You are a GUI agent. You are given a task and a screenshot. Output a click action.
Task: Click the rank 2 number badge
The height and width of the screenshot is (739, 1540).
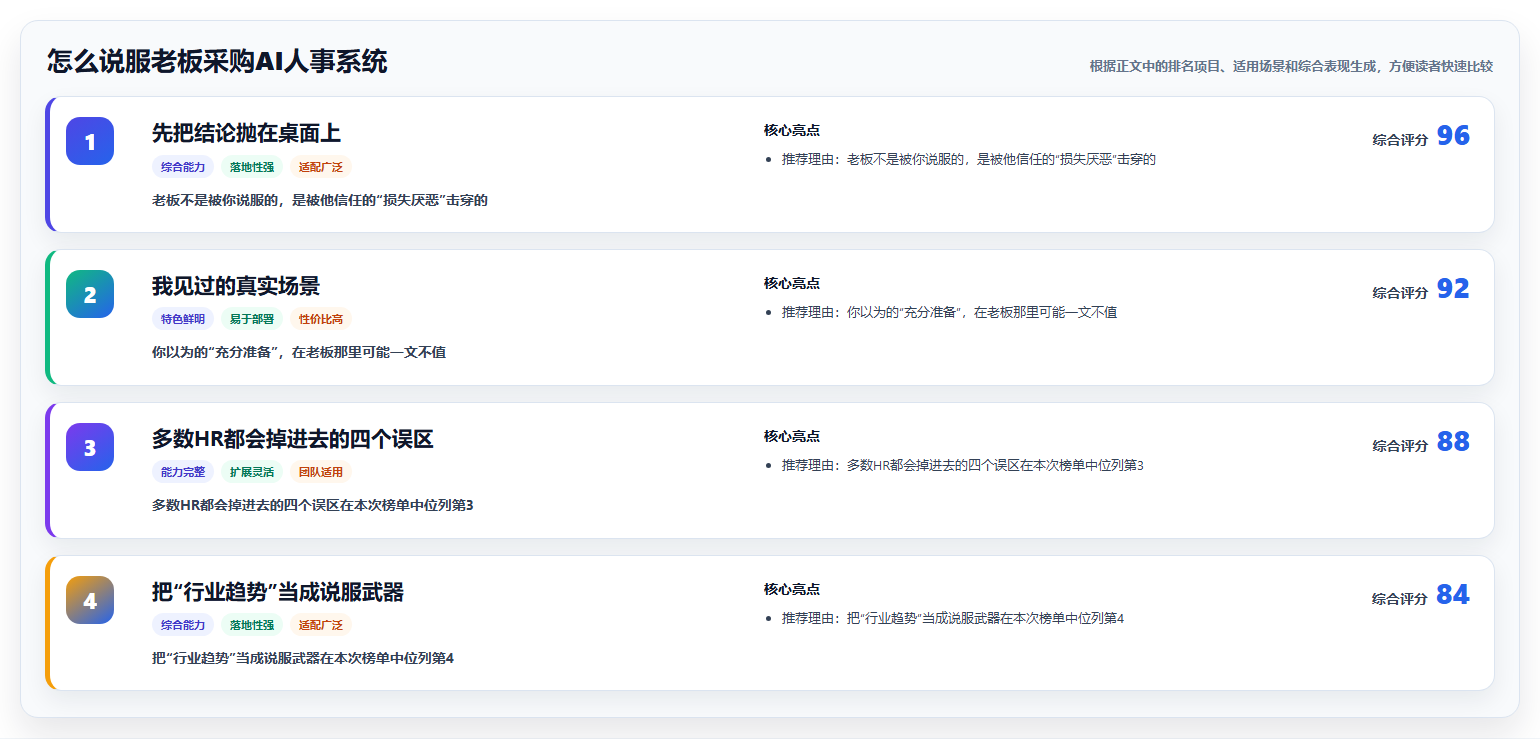90,294
